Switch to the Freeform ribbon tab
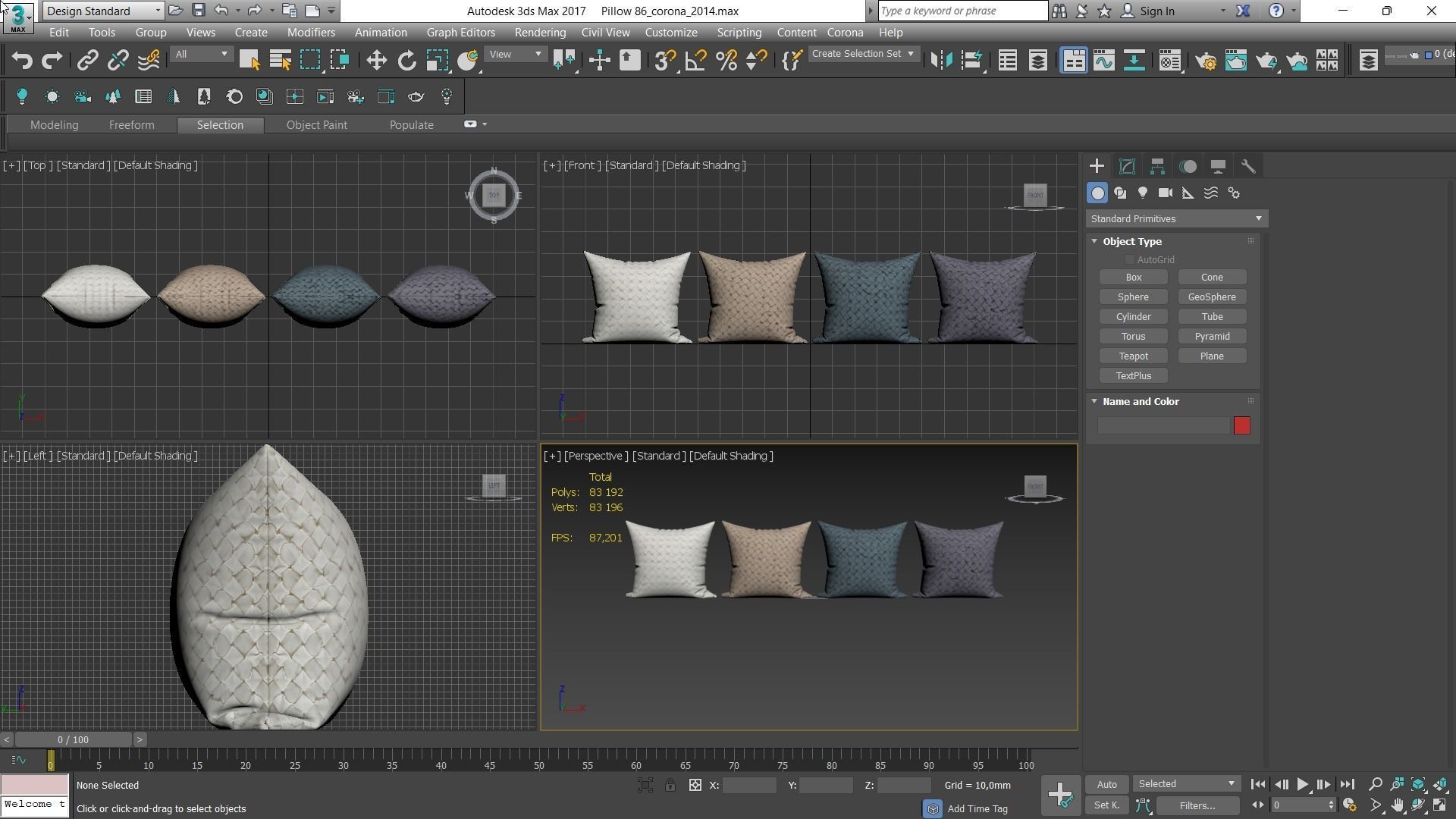The width and height of the screenshot is (1456, 819). tap(131, 125)
